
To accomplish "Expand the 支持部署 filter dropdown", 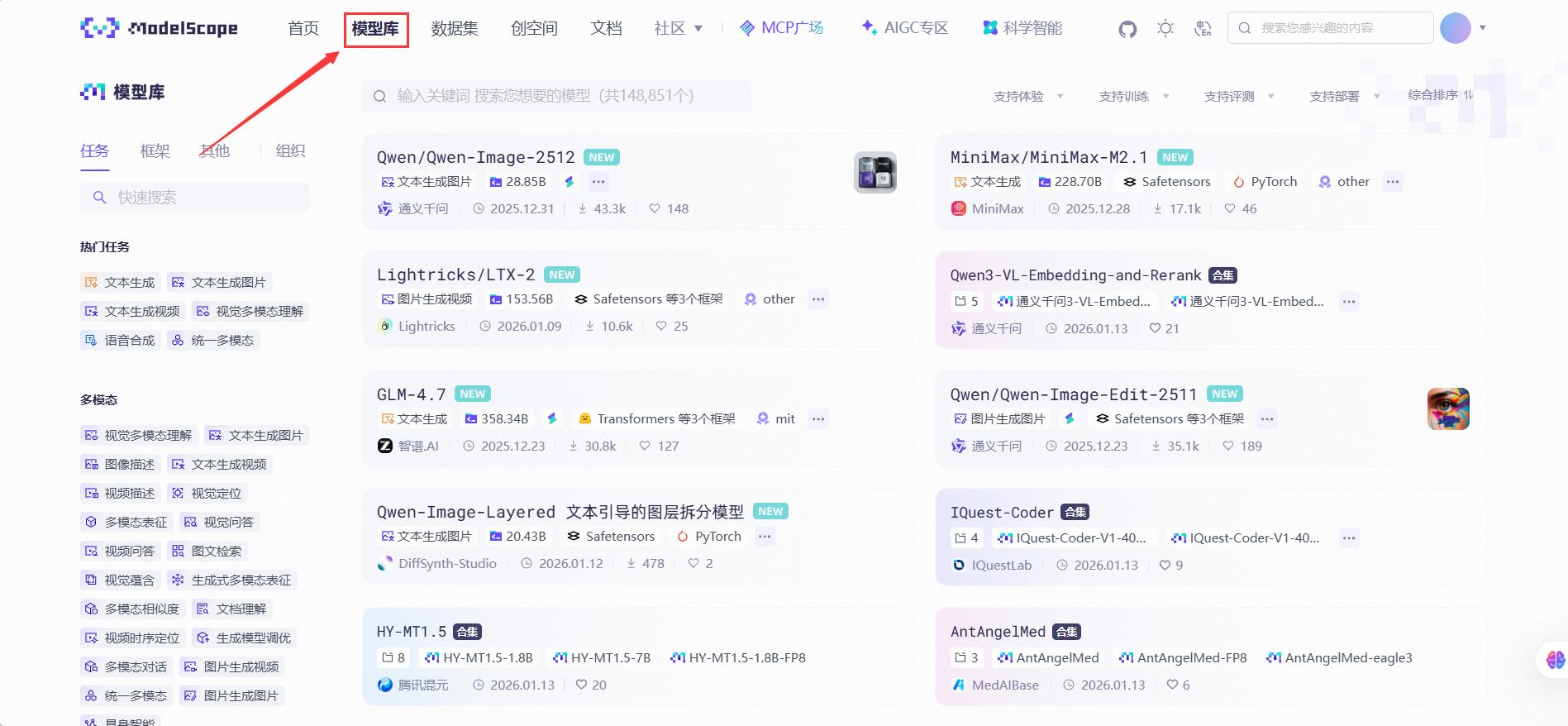I will [x=1344, y=97].
